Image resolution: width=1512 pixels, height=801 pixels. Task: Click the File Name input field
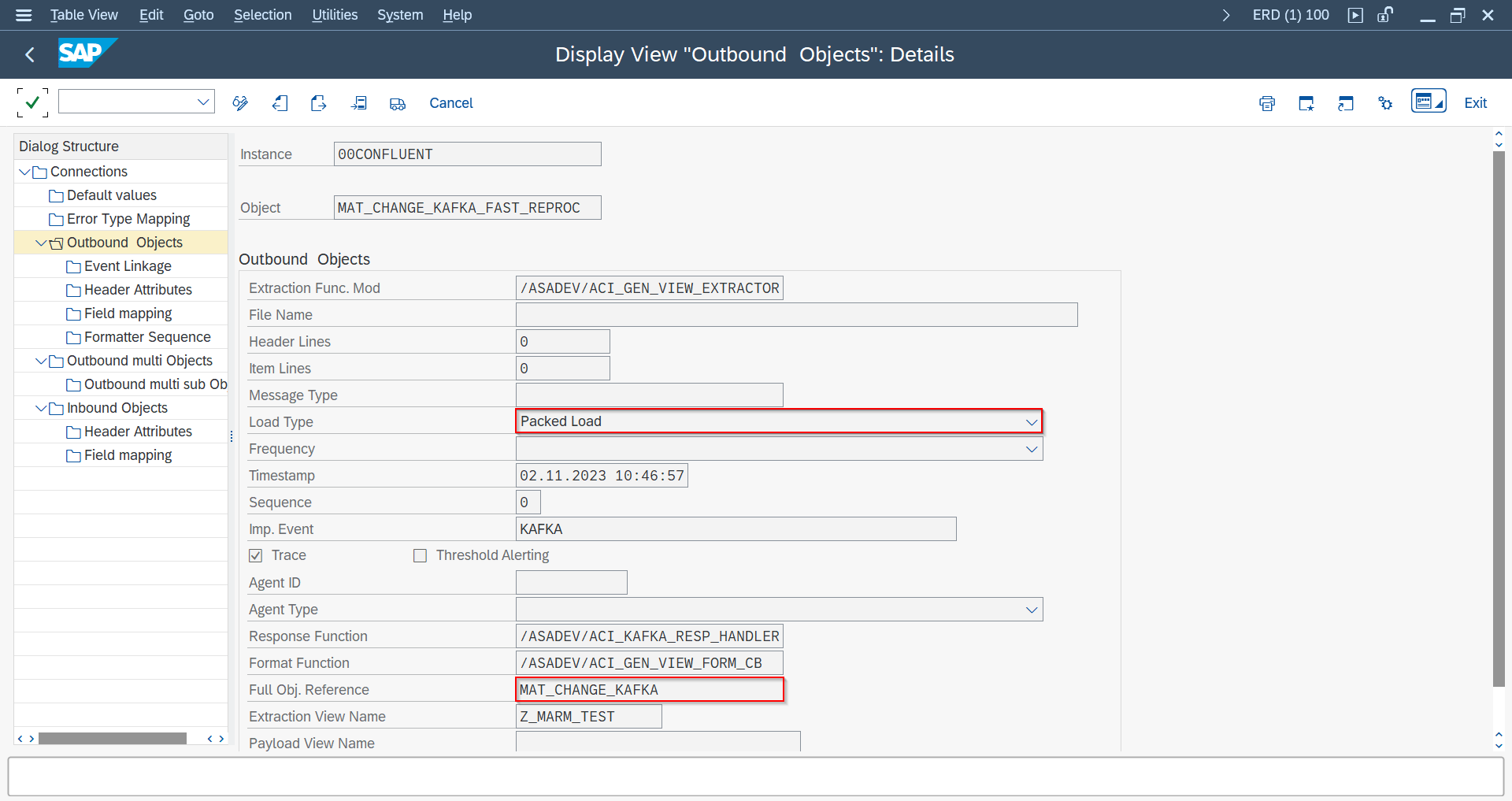796,315
